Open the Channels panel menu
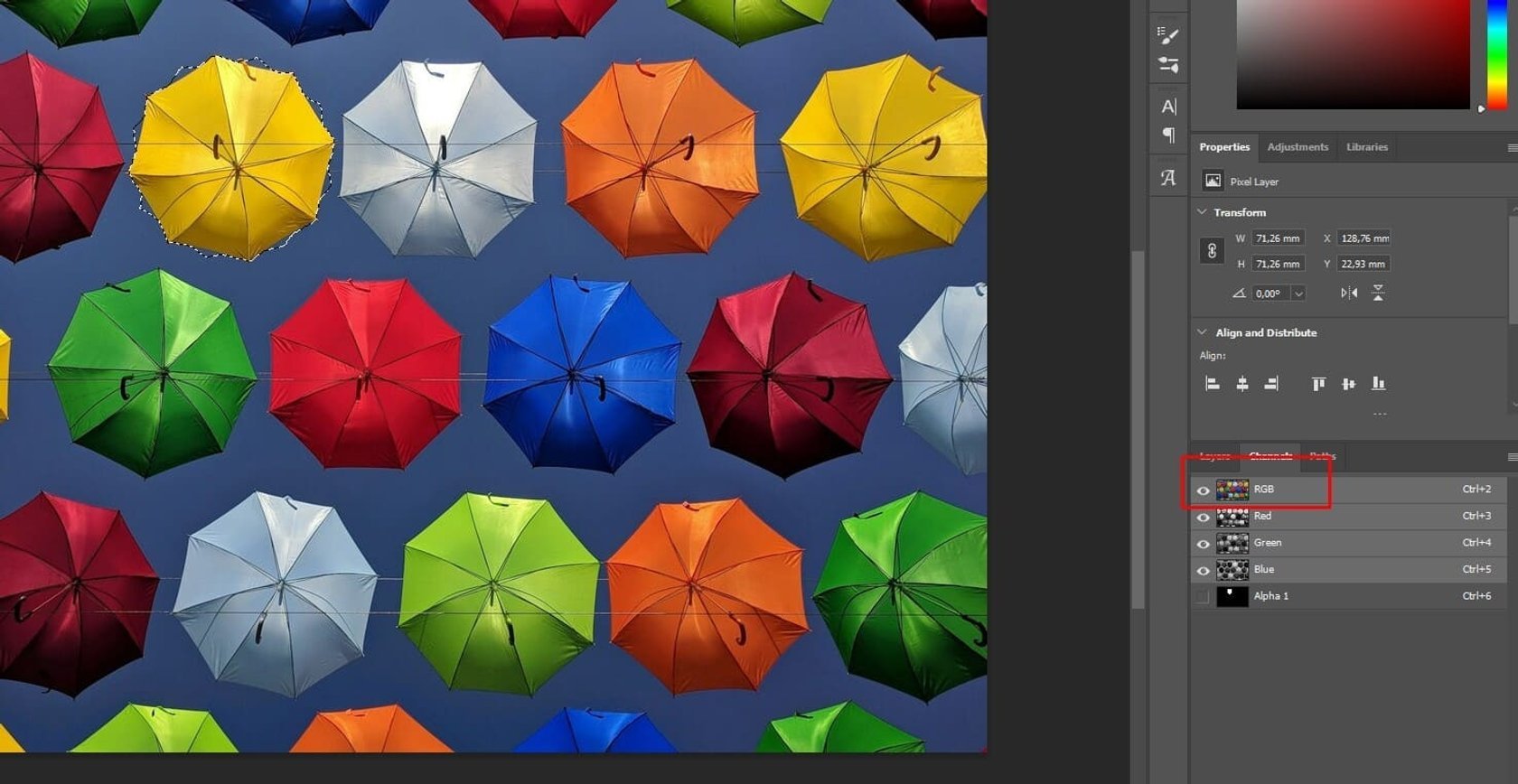This screenshot has width=1518, height=784. pos(1512,456)
